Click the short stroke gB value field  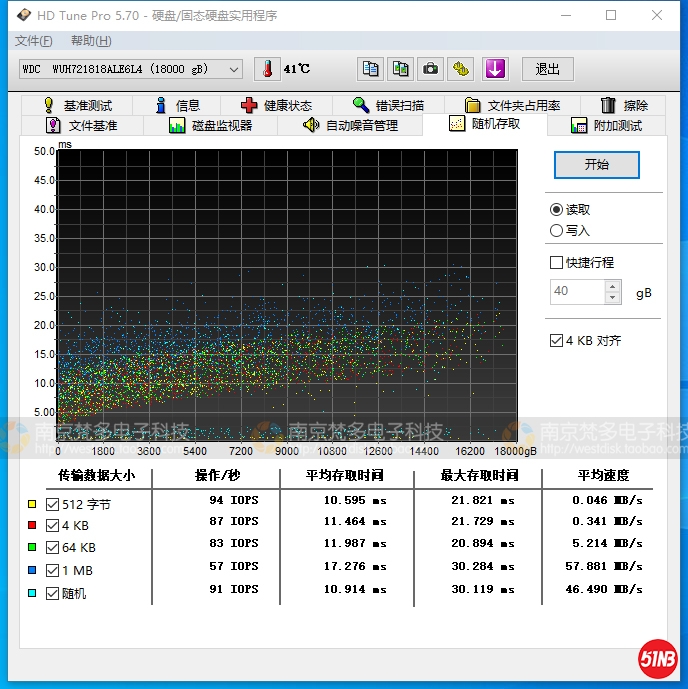point(577,291)
